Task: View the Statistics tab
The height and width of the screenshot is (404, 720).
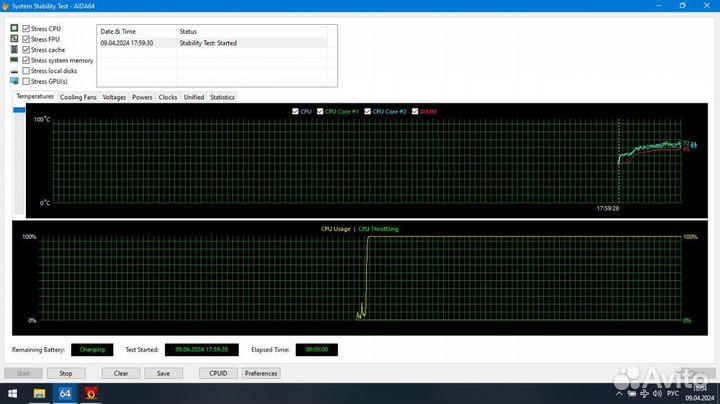Action: pos(222,97)
